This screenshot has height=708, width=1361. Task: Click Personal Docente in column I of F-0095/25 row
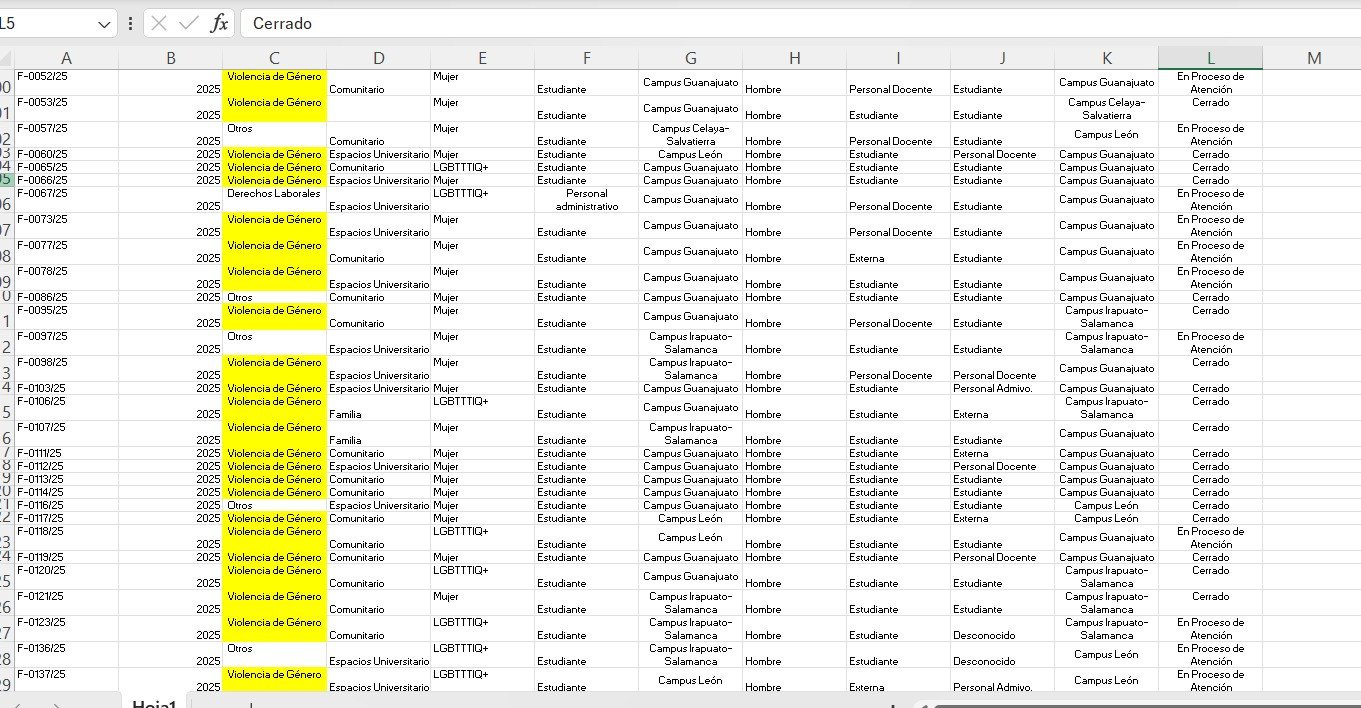point(898,316)
